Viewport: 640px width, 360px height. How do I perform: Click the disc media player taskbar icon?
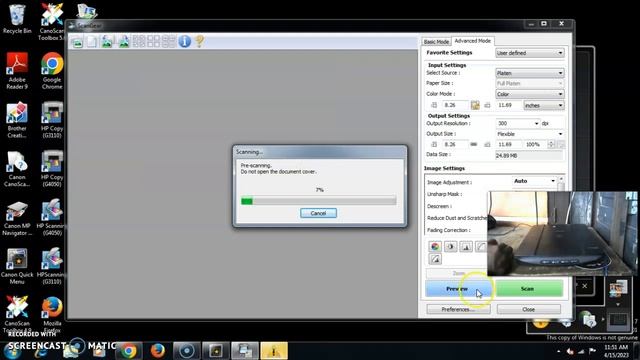(187, 351)
